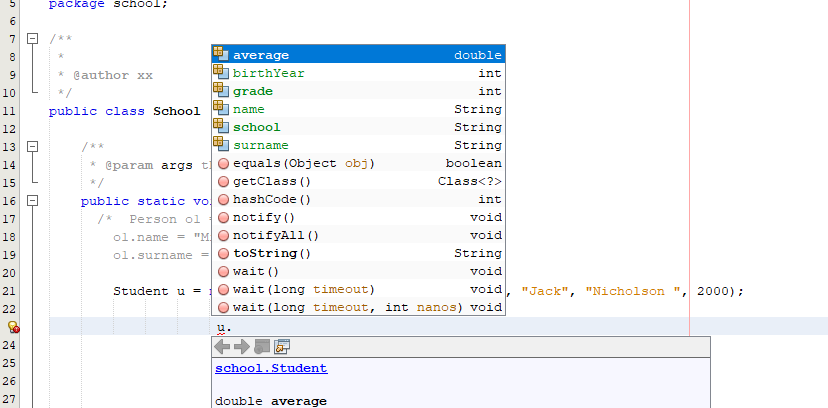828x408 pixels.
Task: Select wait(long timeout, int nanos) suggestion
Action: click(359, 307)
